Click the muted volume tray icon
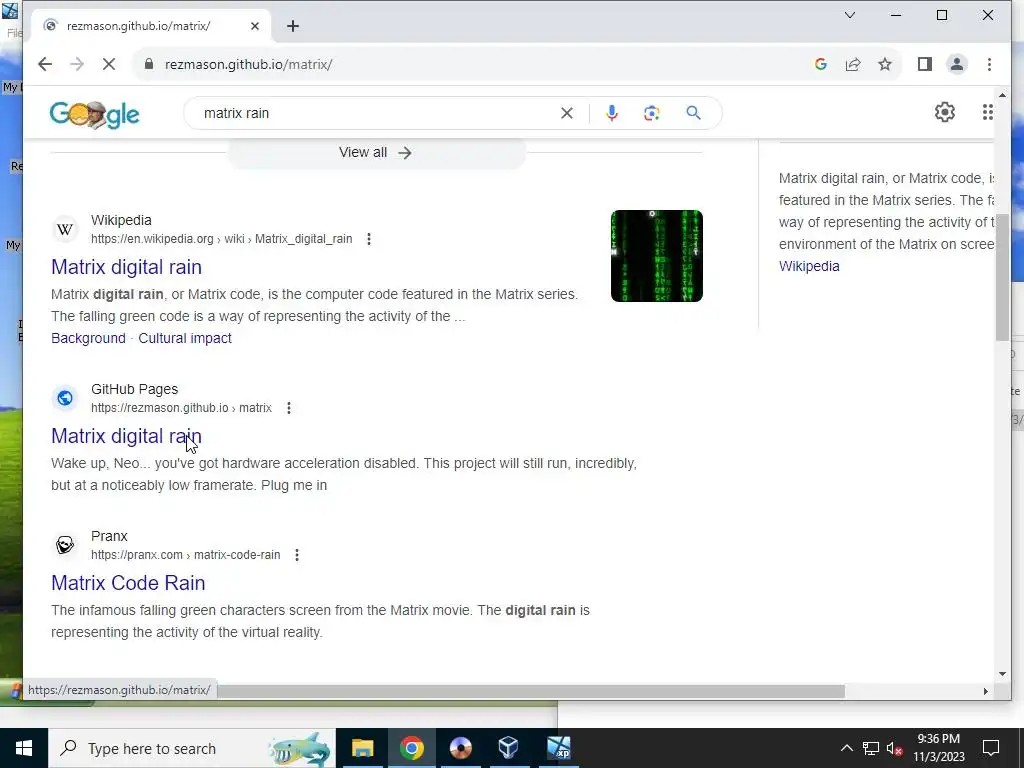 click(895, 748)
